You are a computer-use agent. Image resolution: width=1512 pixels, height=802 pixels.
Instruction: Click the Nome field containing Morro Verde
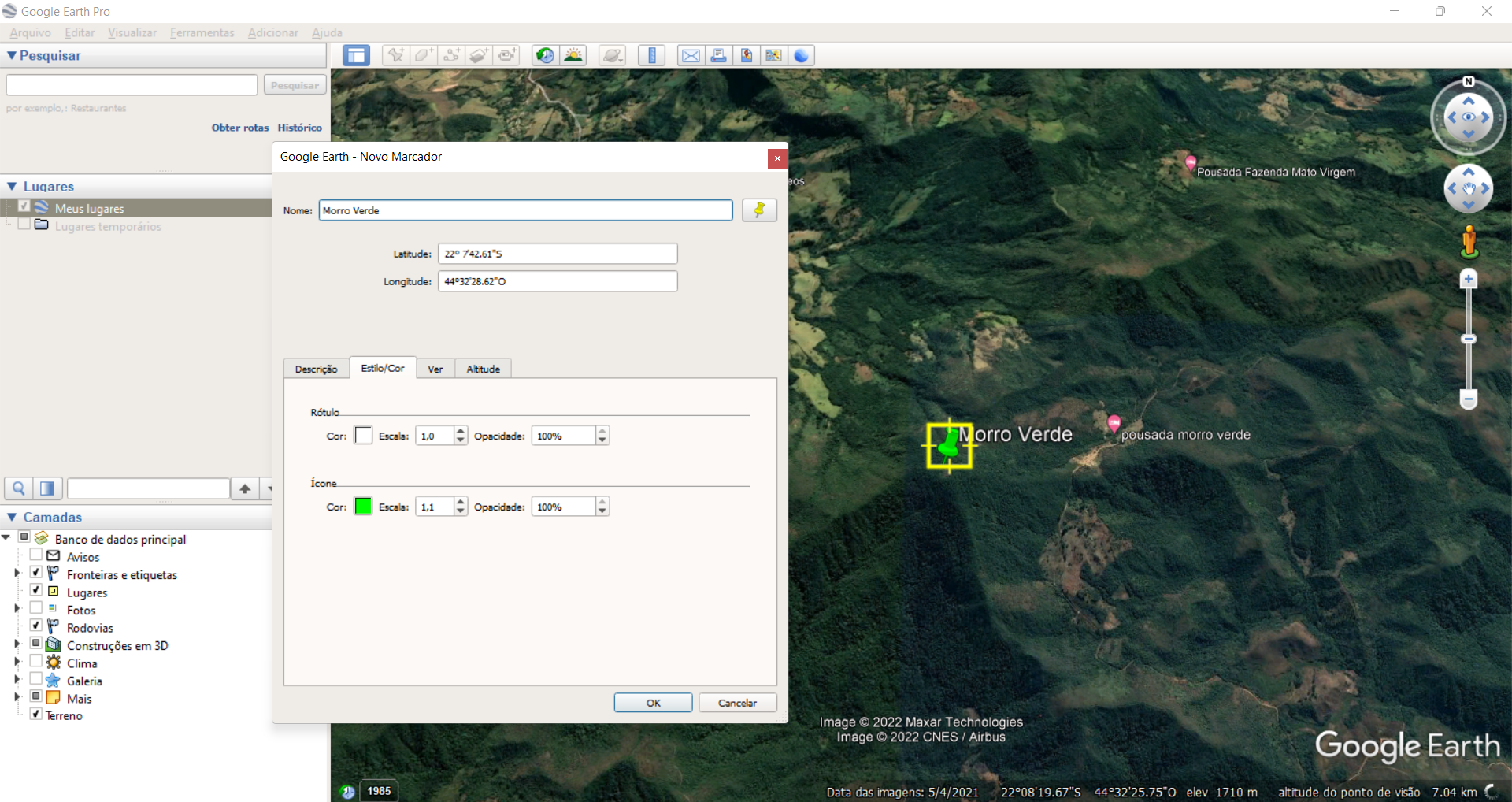pyautogui.click(x=525, y=210)
